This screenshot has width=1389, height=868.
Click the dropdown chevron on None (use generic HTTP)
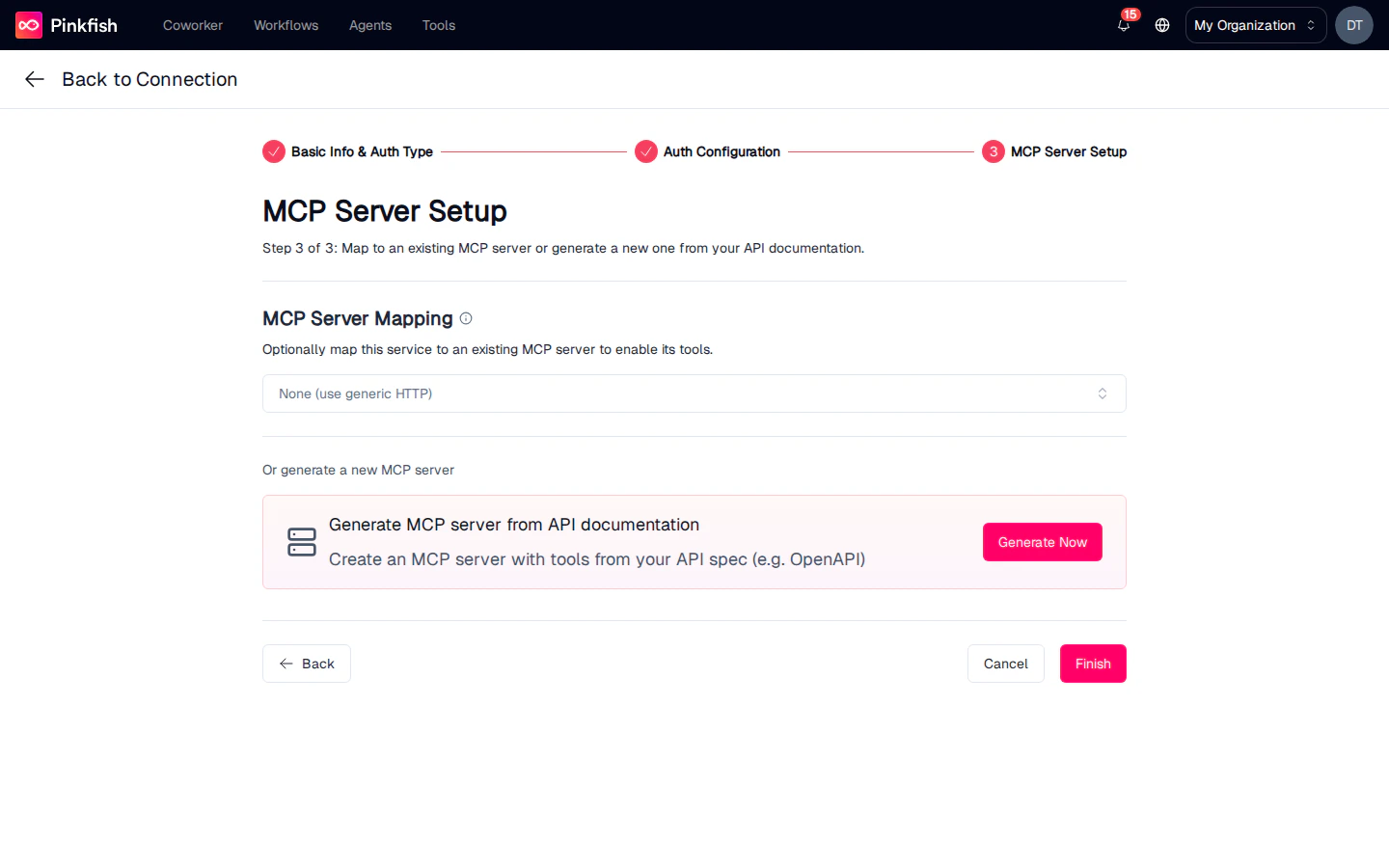pos(1103,393)
